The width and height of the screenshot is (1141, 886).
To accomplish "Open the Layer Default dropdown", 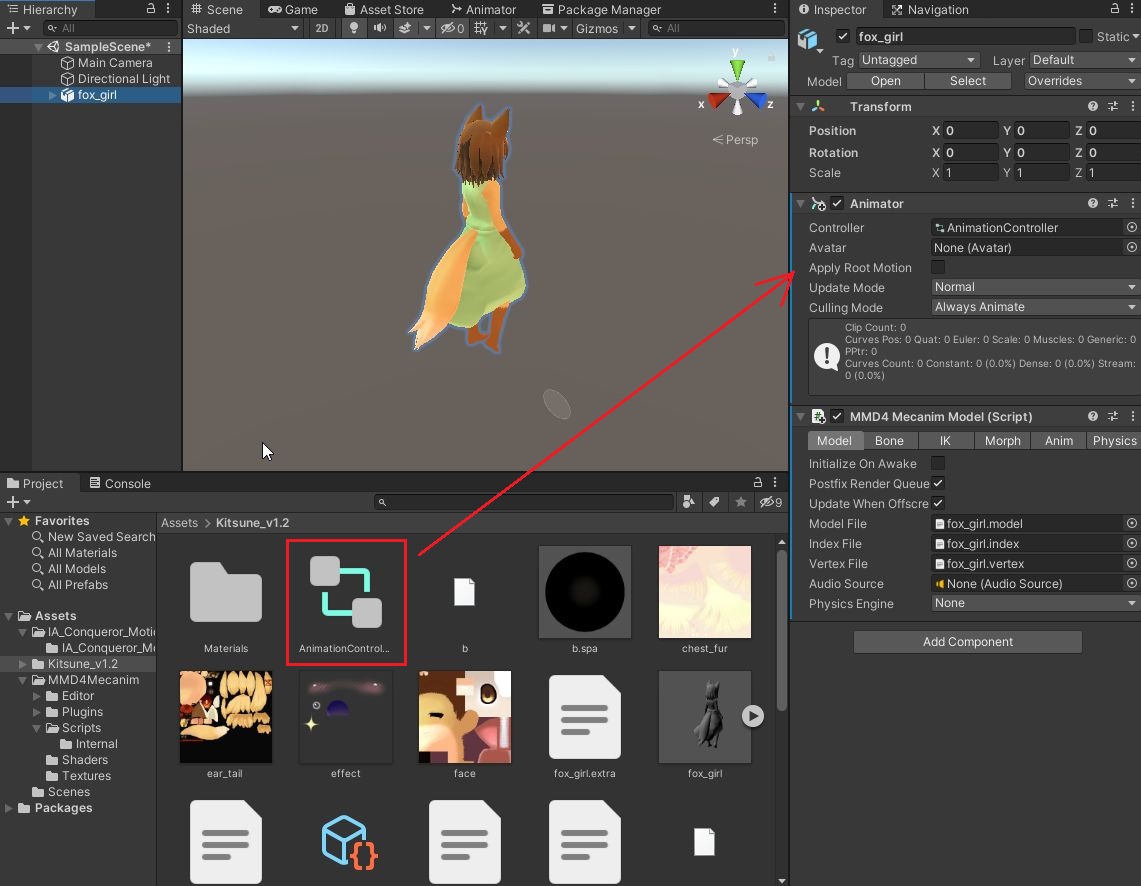I will coord(1084,60).
